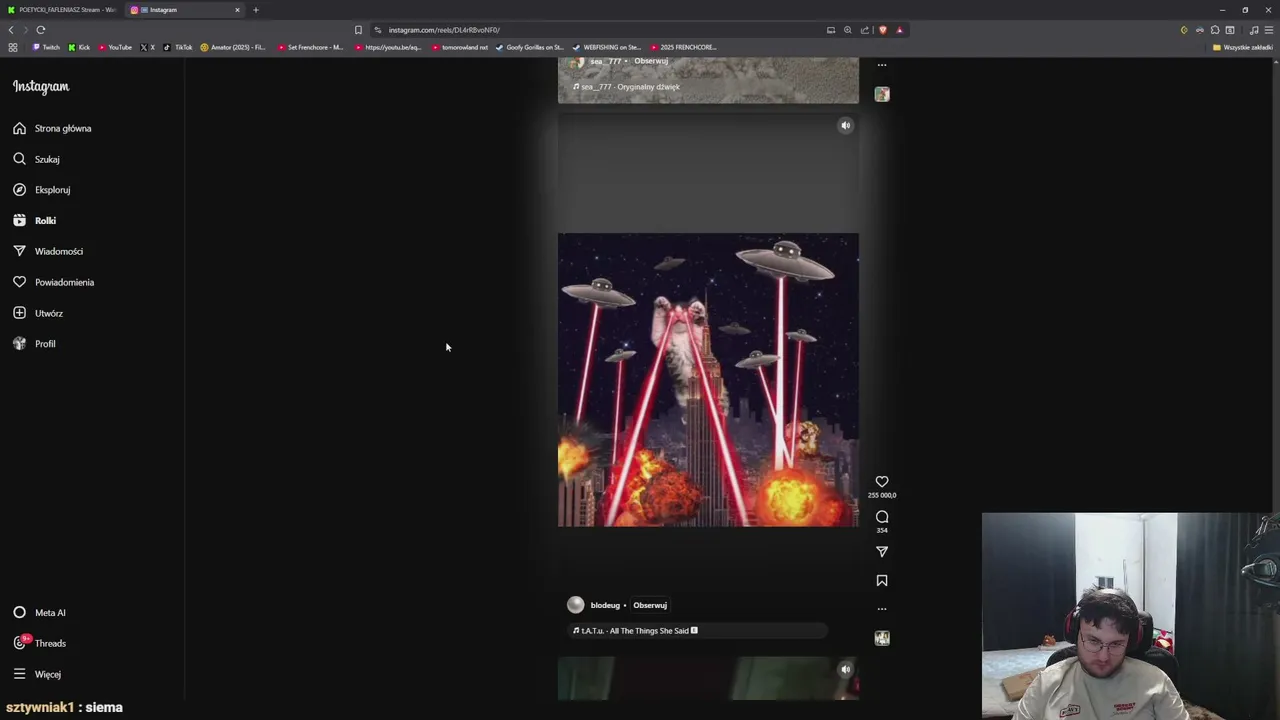Toggle sound on the bottom reel
Image resolution: width=1280 pixels, height=720 pixels.
[x=846, y=670]
